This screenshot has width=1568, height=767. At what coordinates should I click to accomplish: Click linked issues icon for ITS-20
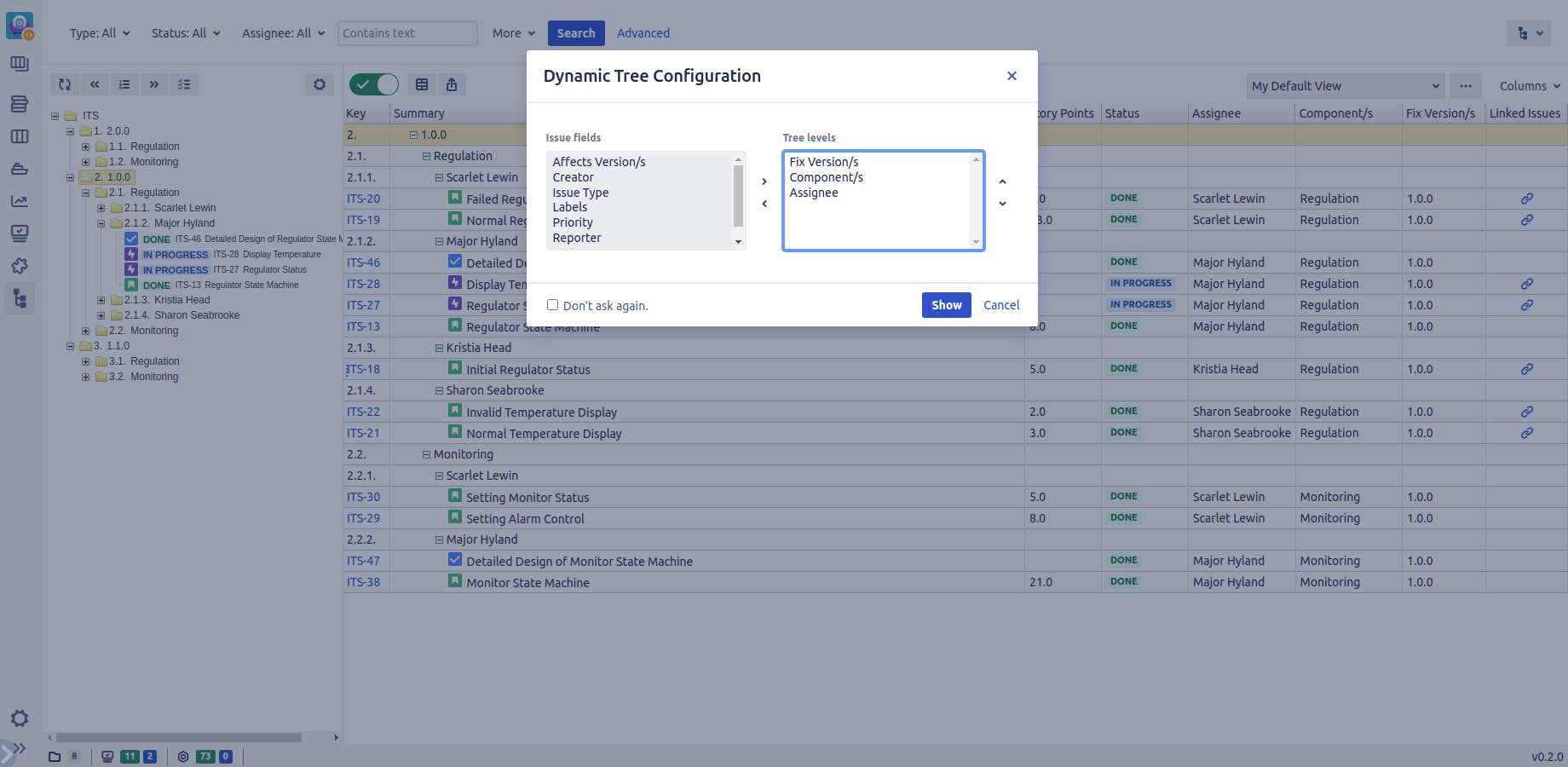[1527, 199]
